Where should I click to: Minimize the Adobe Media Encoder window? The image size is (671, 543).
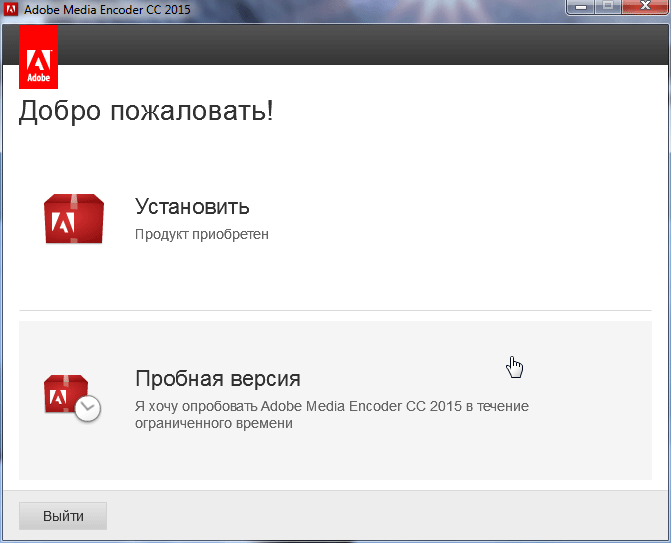click(581, 7)
